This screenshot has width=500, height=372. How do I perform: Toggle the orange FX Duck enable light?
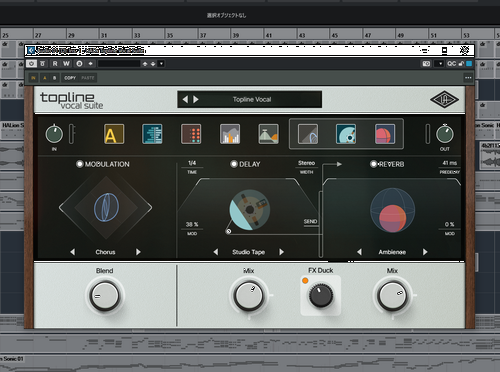[305, 281]
